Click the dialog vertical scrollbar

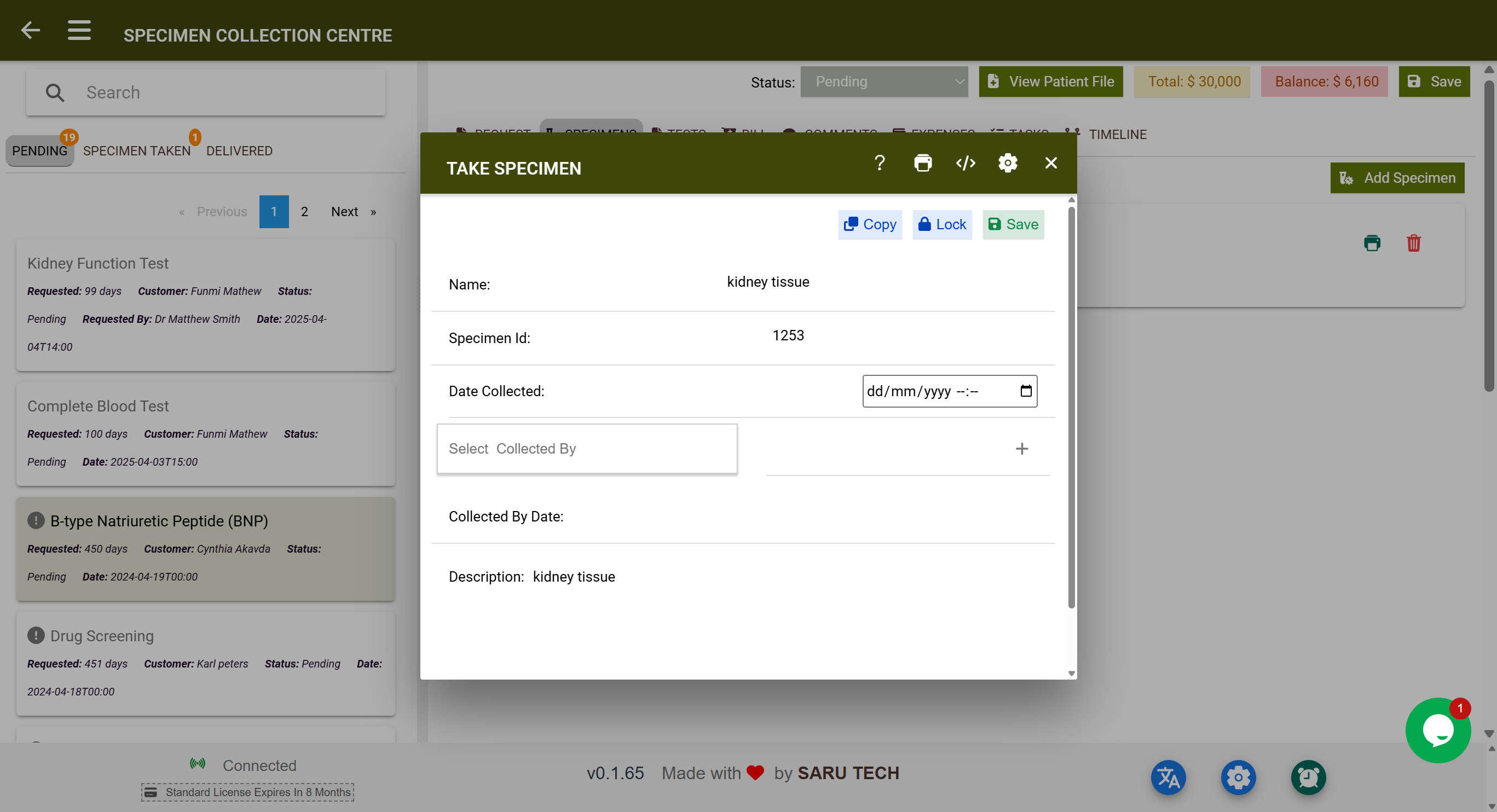pyautogui.click(x=1072, y=407)
